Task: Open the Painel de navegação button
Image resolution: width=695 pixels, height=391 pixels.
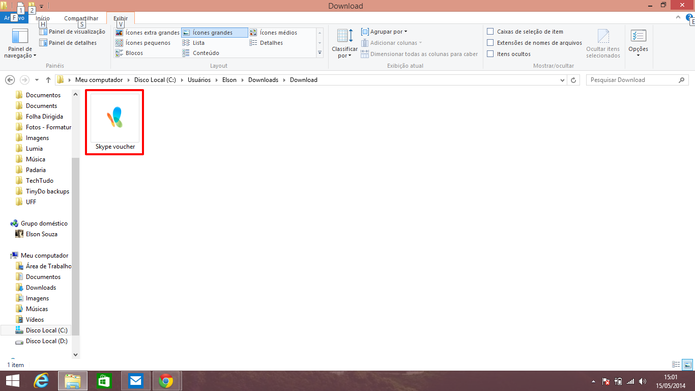Action: point(20,43)
